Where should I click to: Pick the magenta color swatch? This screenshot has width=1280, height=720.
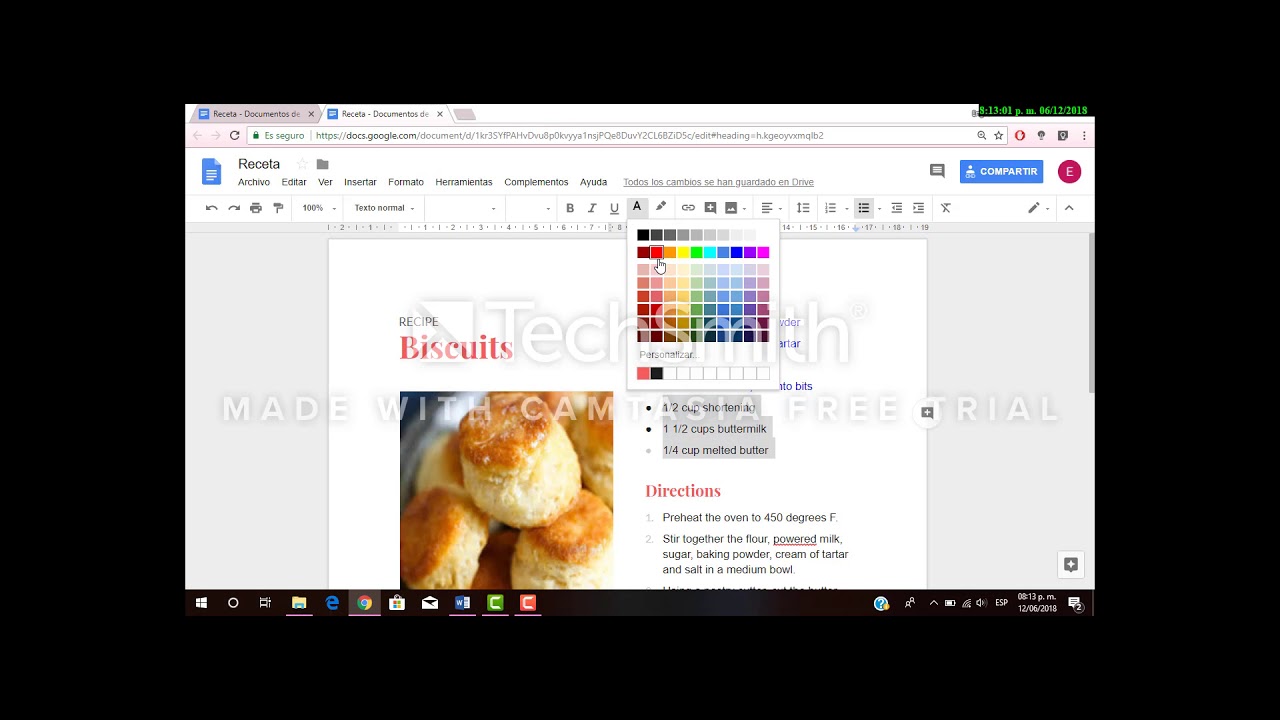click(763, 252)
